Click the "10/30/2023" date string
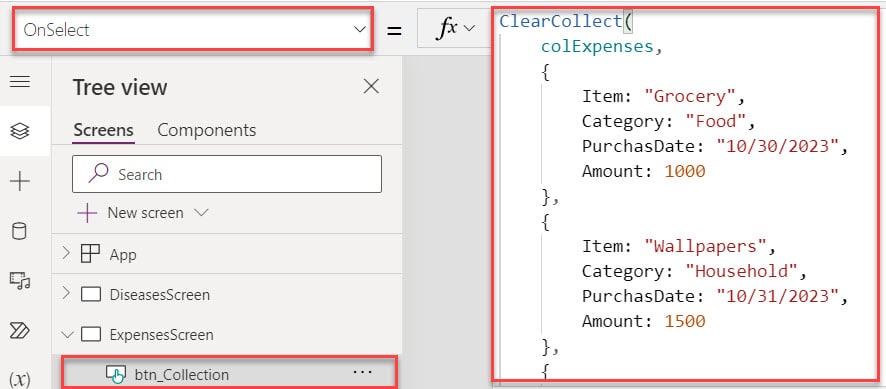This screenshot has width=886, height=389. (x=777, y=146)
